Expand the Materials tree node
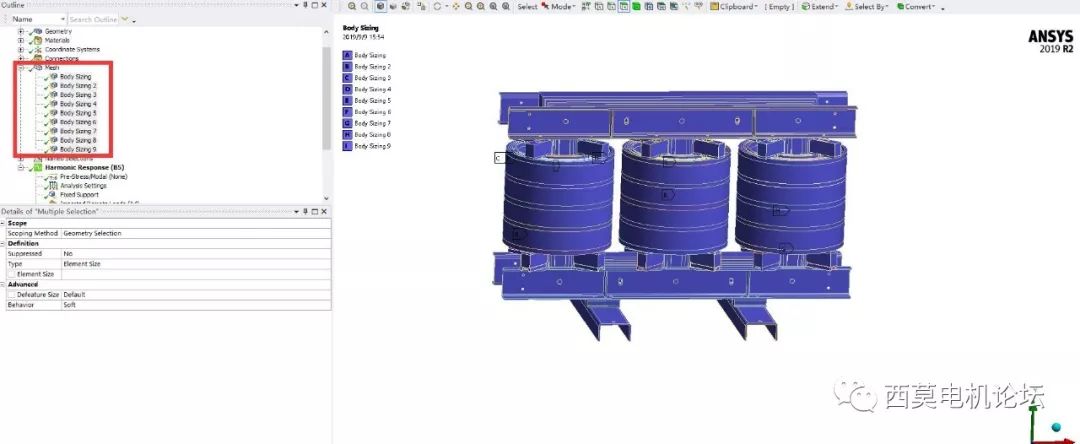 [x=21, y=40]
